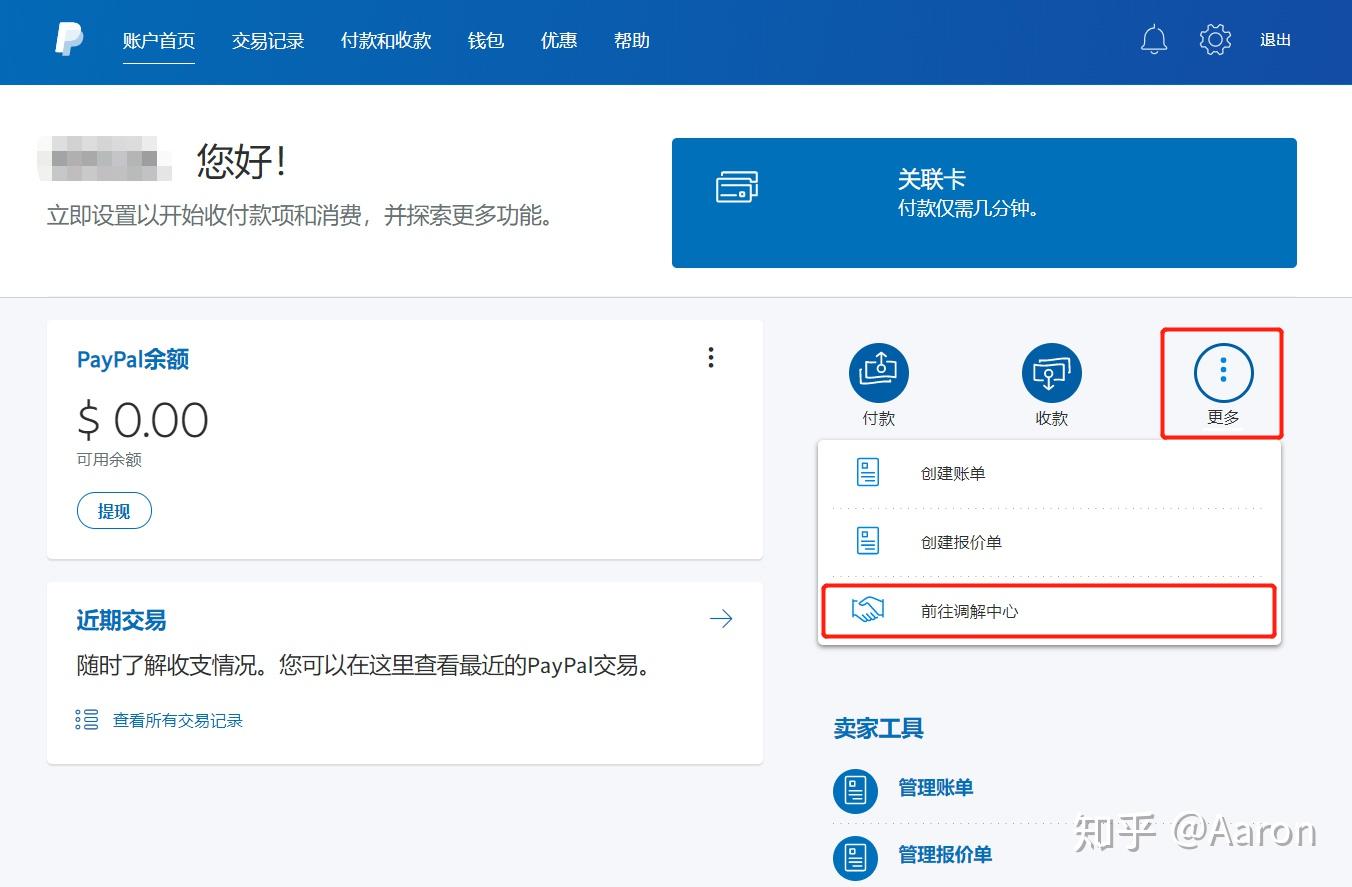Open account settings via the gear icon
The width and height of the screenshot is (1352, 887).
click(x=1214, y=39)
